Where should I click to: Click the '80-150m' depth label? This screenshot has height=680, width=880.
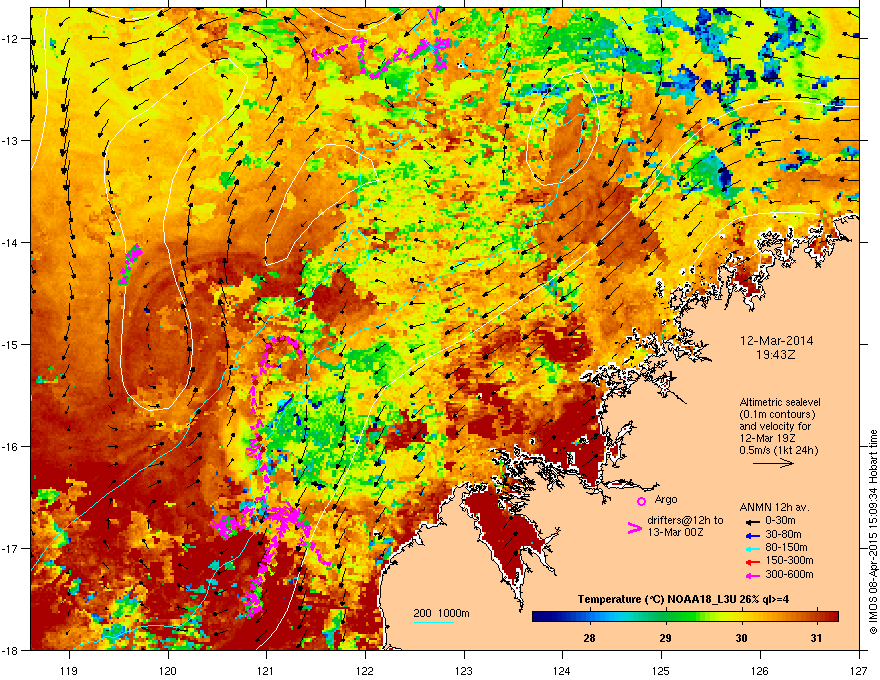(x=786, y=548)
